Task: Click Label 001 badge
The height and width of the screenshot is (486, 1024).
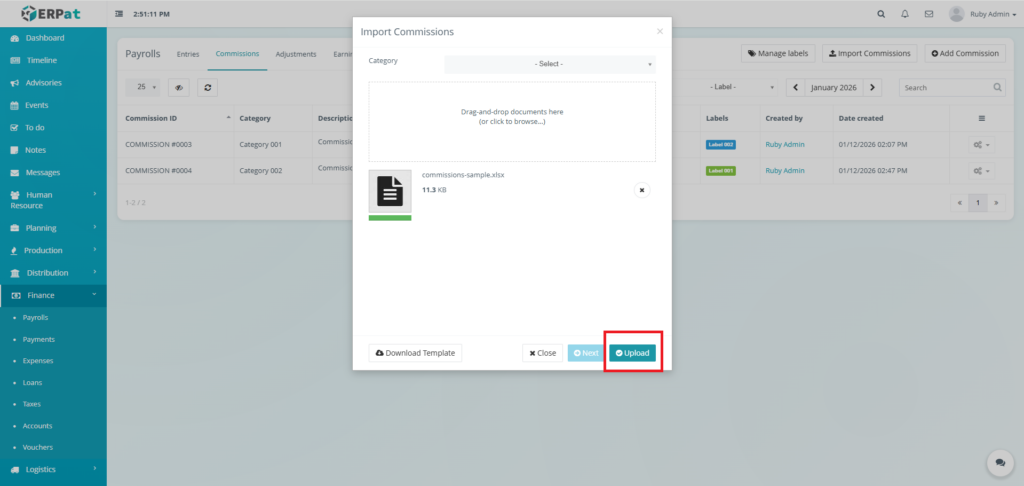Action: pos(721,170)
